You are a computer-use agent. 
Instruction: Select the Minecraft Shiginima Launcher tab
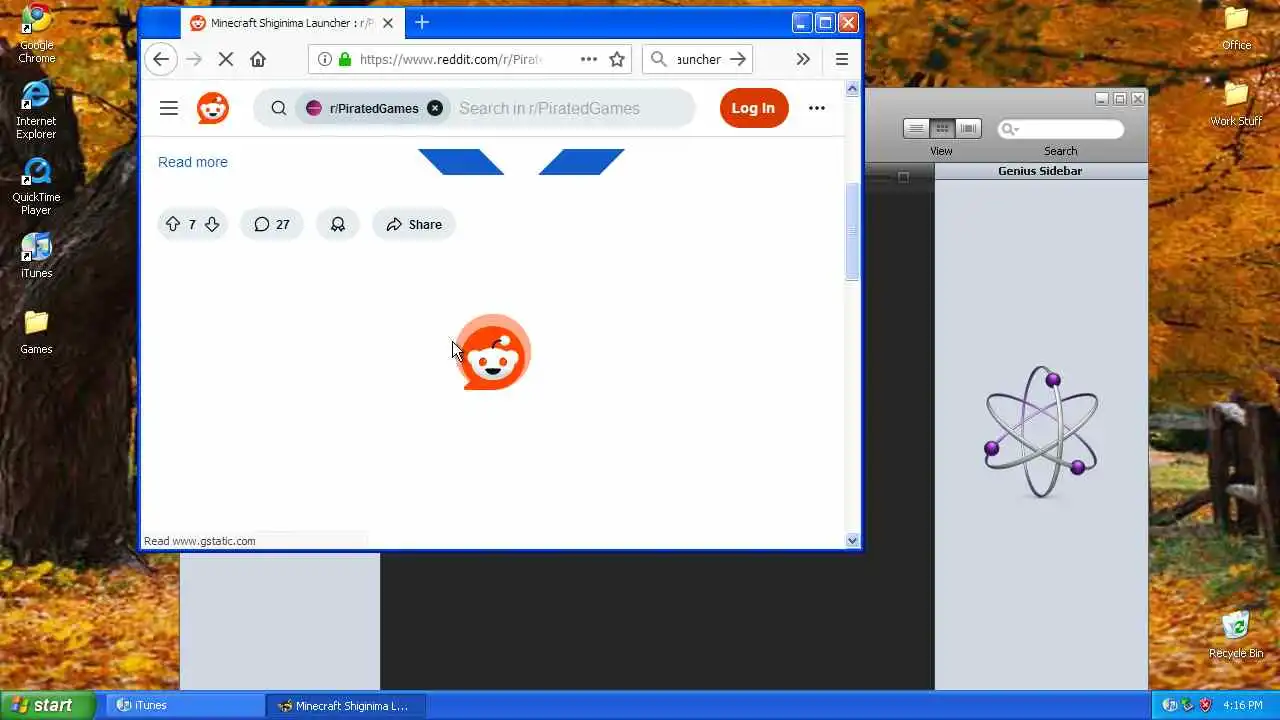tap(292, 23)
